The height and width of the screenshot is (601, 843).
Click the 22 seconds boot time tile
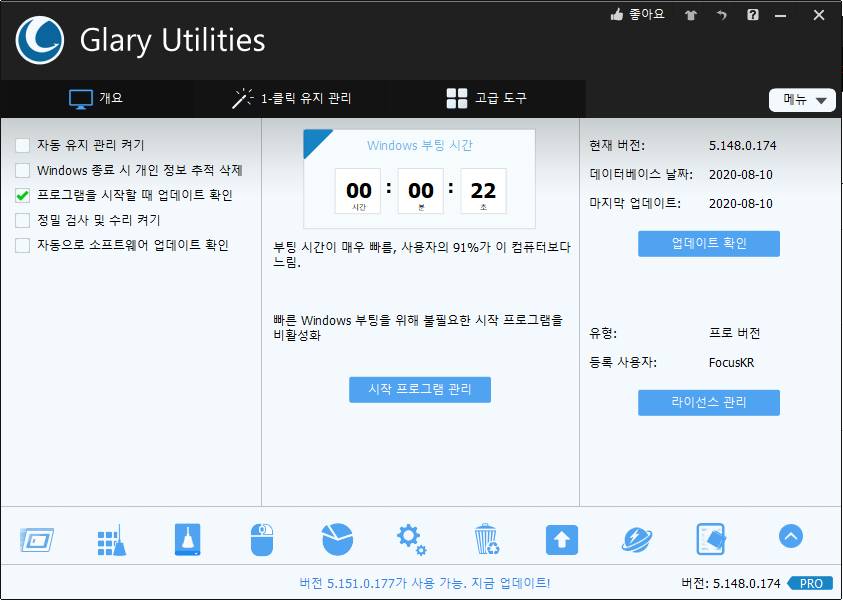tap(483, 191)
